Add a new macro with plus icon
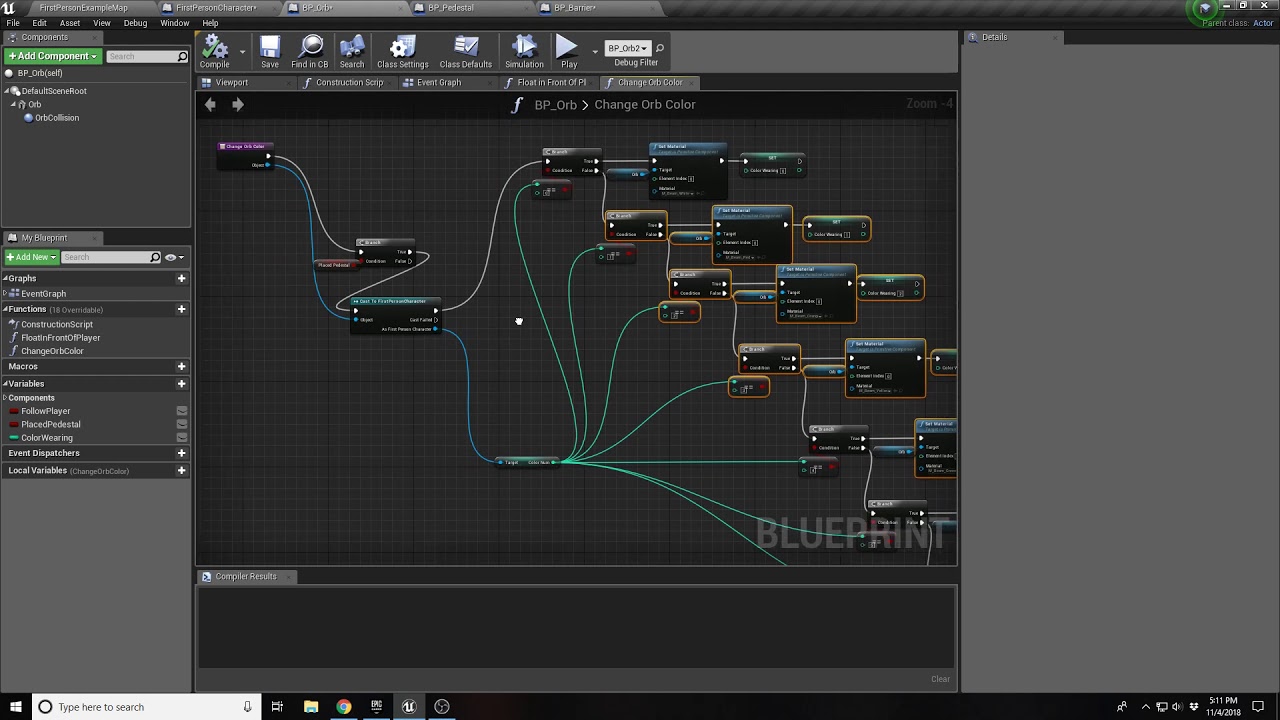Viewport: 1280px width, 720px height. pyautogui.click(x=181, y=367)
